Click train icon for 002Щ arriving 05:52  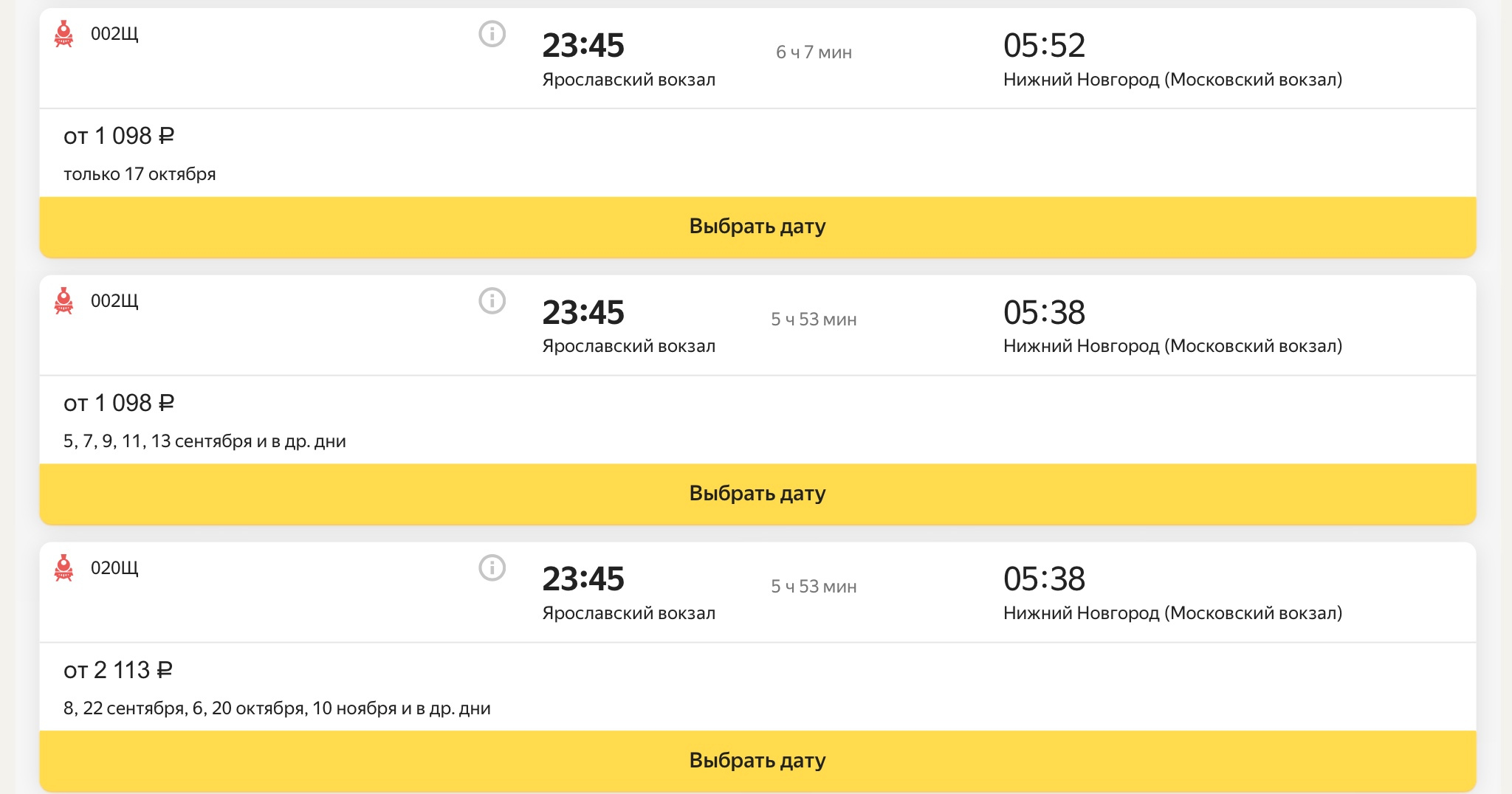click(64, 34)
